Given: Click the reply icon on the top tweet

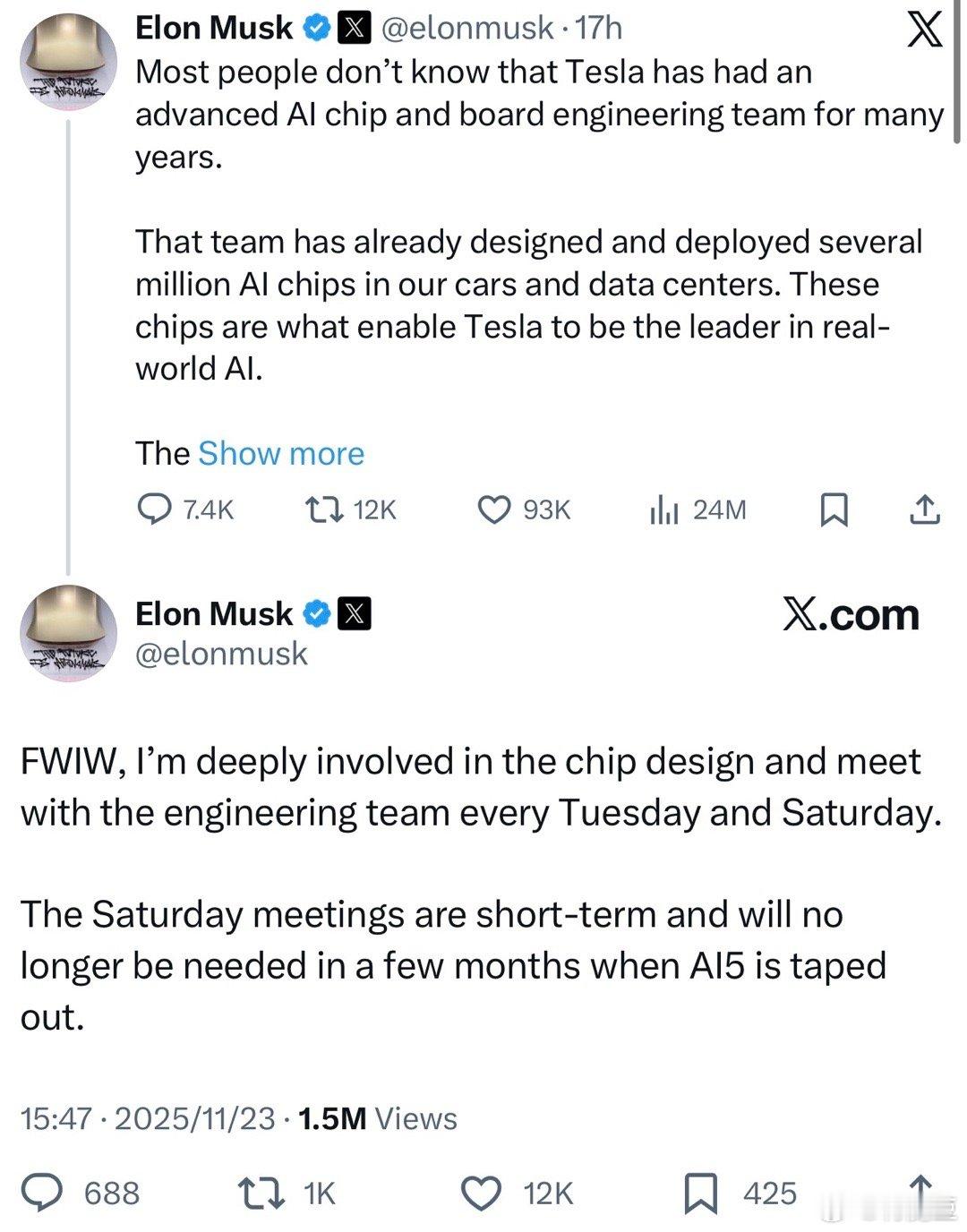Looking at the screenshot, I should click(x=155, y=509).
